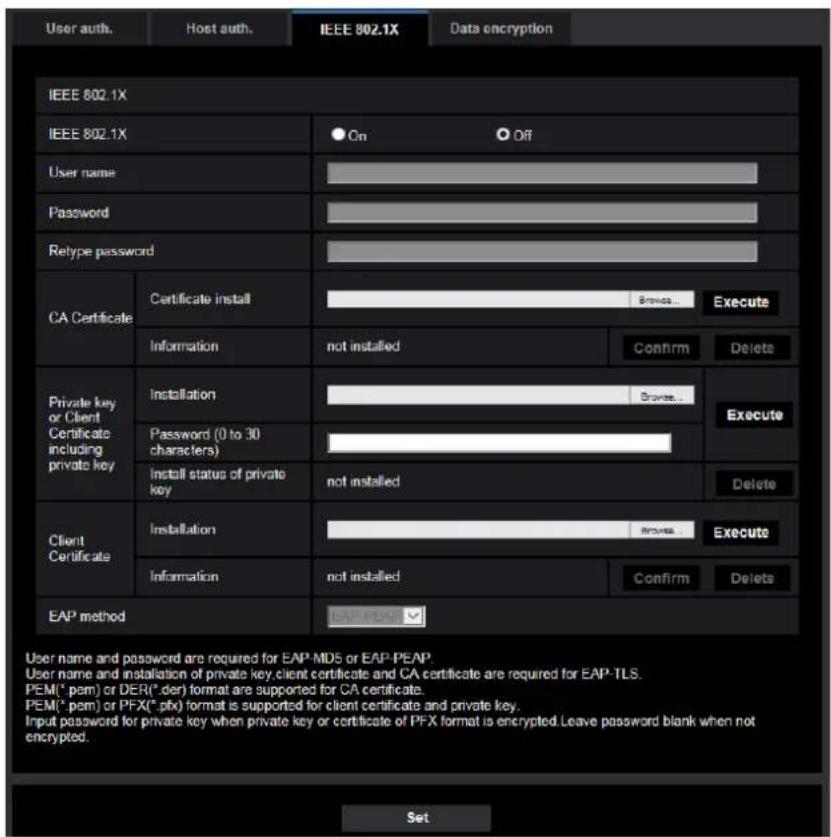Open the EAP method dropdown

pos(376,617)
